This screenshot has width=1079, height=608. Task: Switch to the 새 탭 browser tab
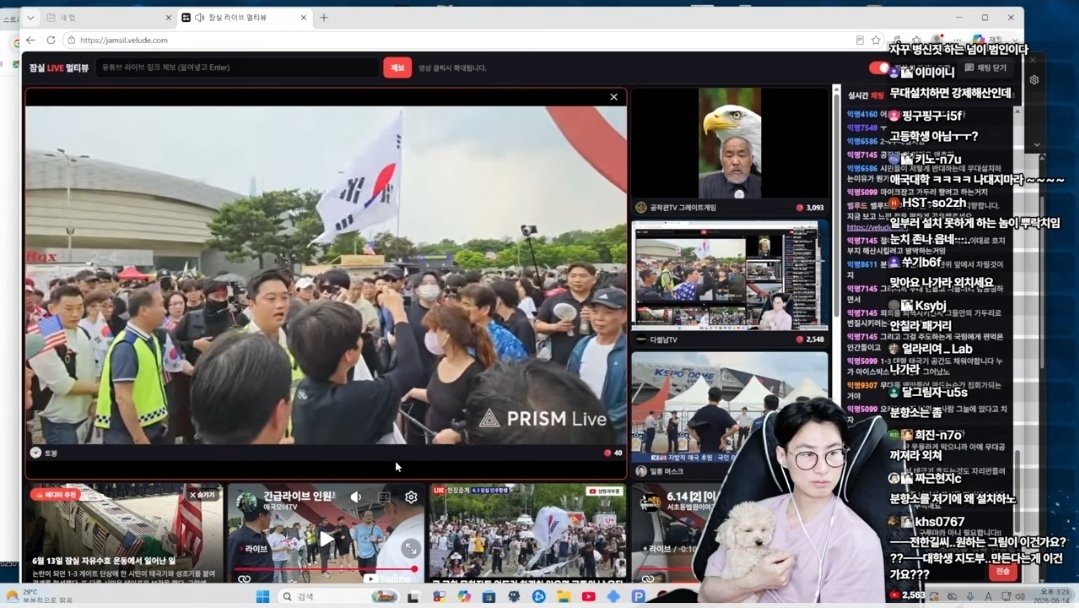(109, 17)
